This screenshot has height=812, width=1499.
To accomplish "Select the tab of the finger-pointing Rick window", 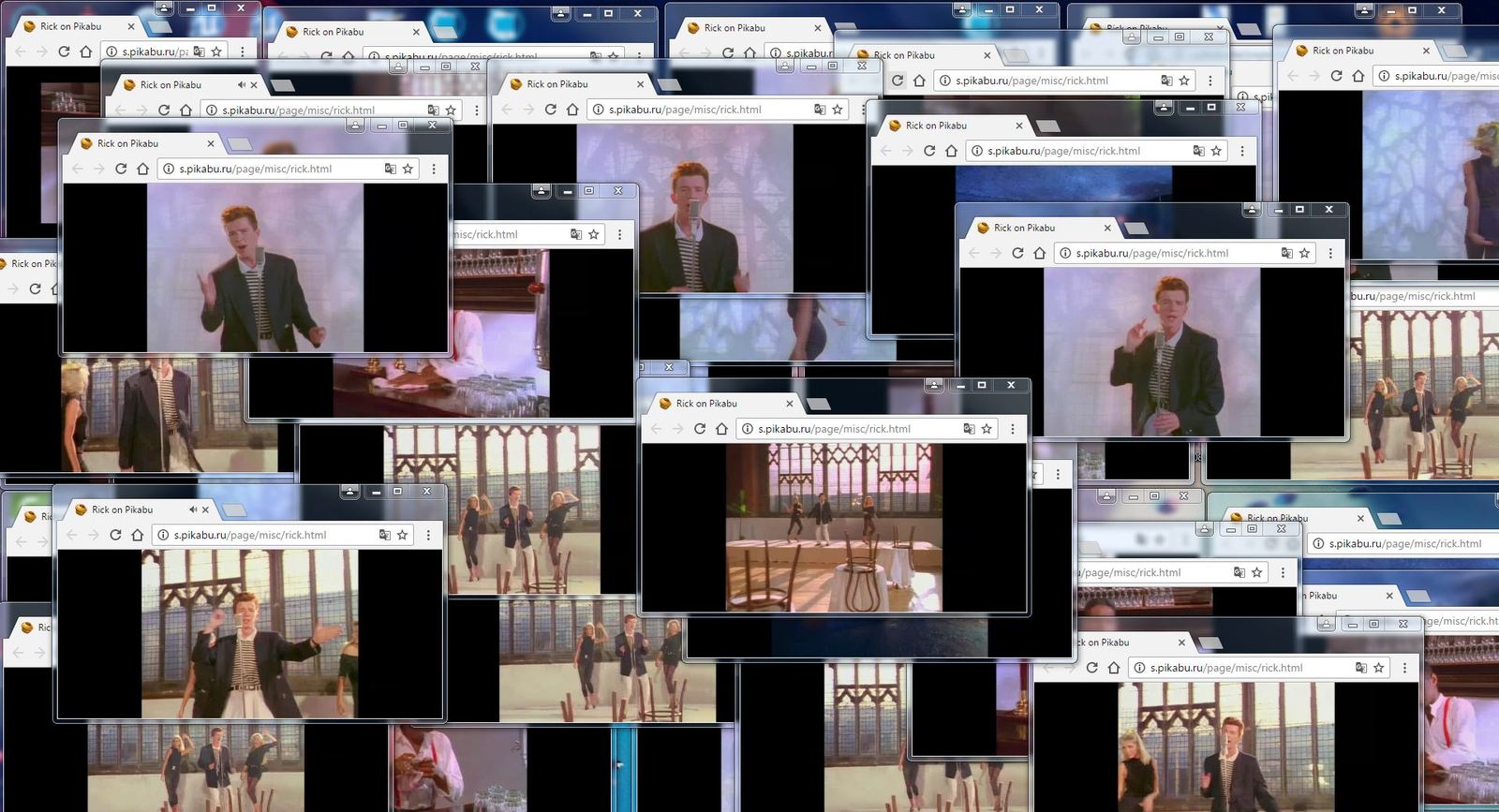I will click(x=1042, y=228).
